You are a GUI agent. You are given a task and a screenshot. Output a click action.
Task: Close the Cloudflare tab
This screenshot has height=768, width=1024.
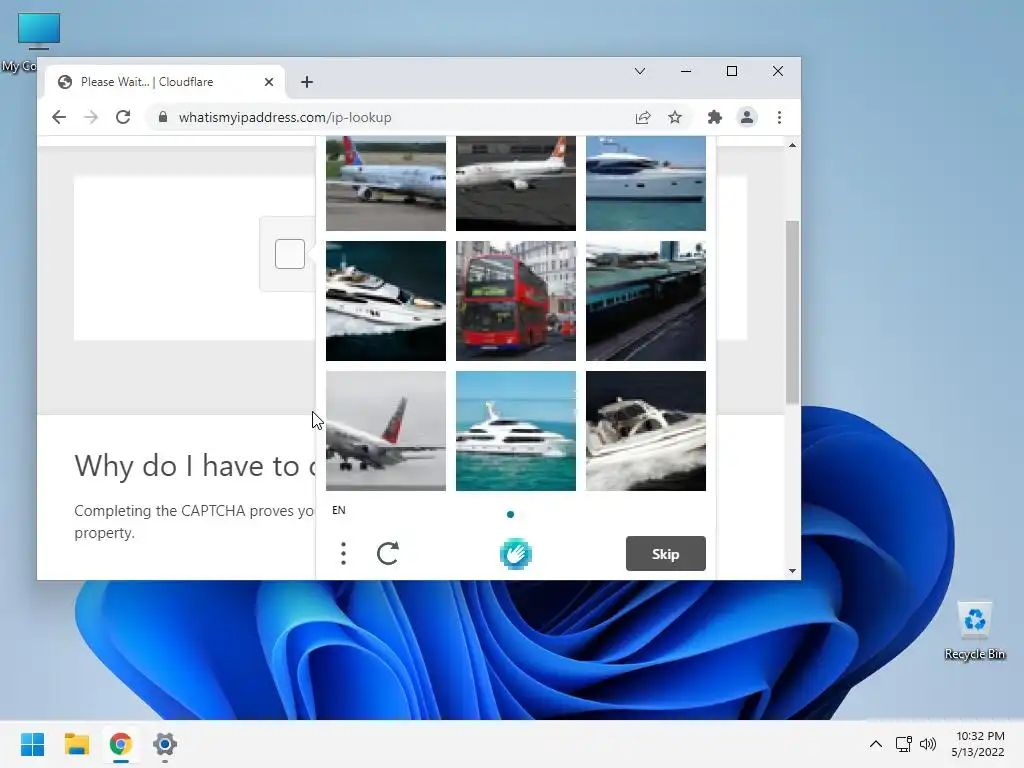269,82
